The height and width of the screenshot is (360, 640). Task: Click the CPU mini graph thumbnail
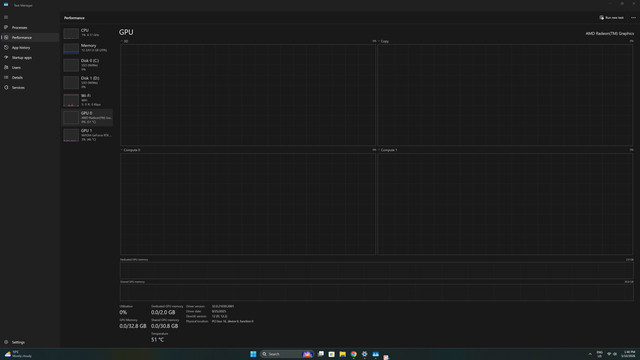pyautogui.click(x=71, y=33)
